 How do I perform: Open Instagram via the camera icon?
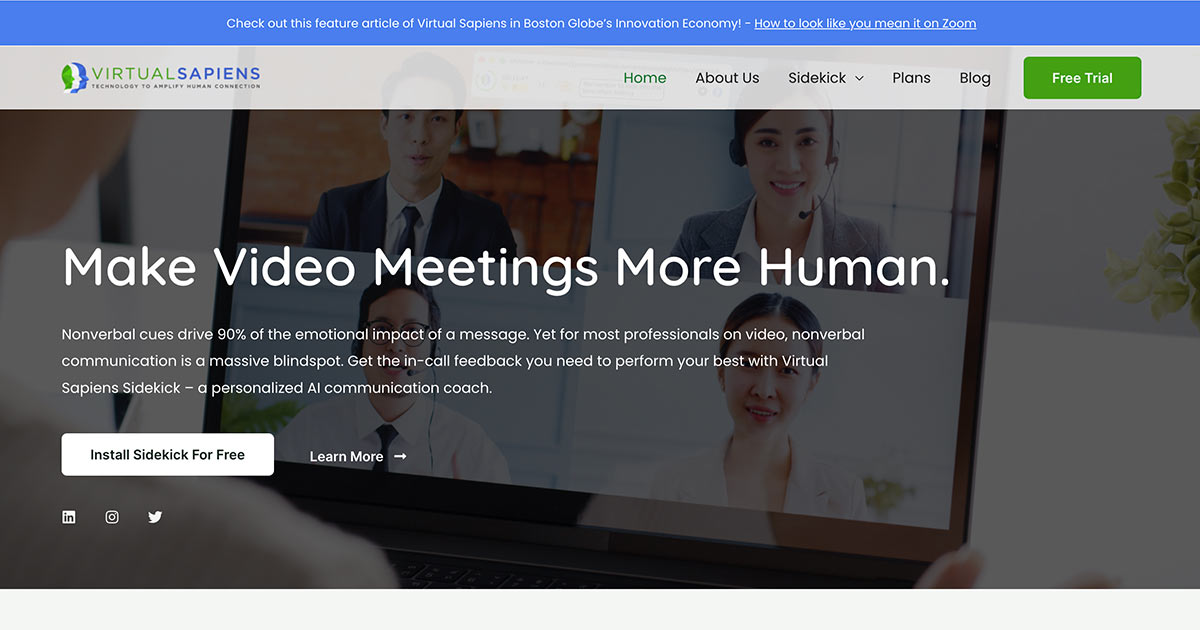[x=111, y=516]
